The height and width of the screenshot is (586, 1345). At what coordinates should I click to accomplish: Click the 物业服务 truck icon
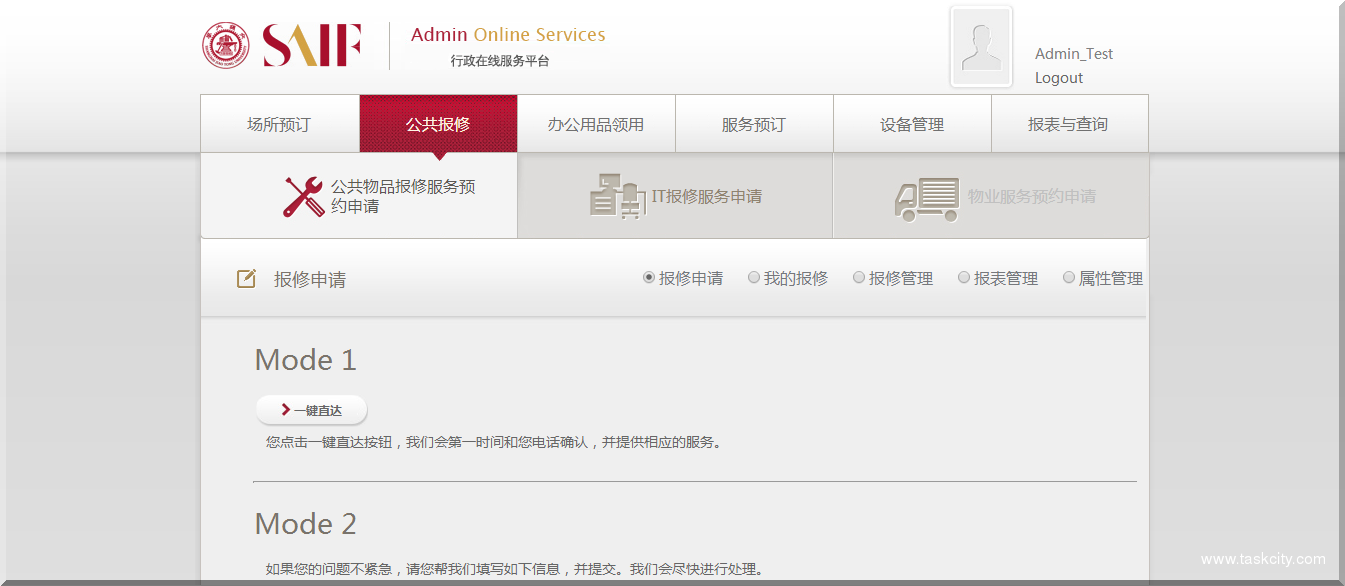coord(926,198)
